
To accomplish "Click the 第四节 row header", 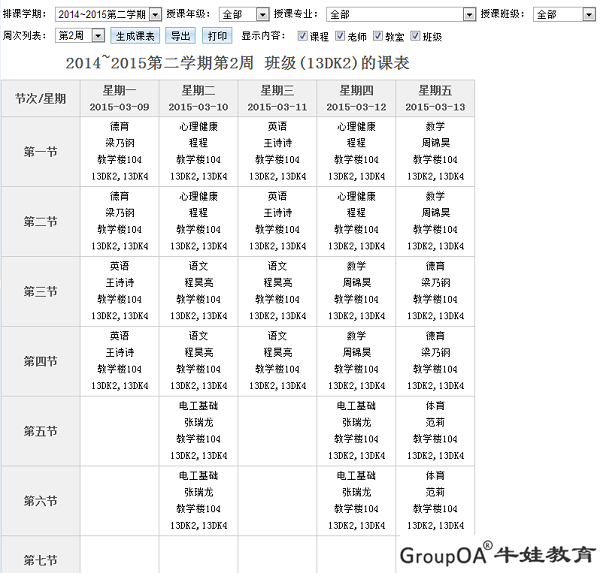I will 41,361.
